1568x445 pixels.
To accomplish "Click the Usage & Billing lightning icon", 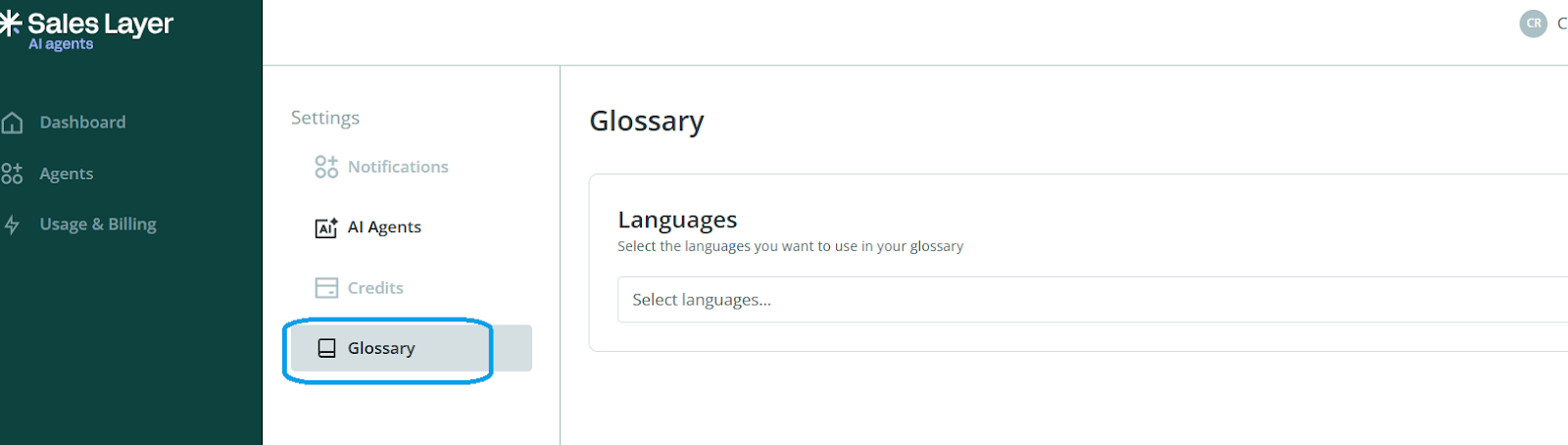I will (x=12, y=224).
